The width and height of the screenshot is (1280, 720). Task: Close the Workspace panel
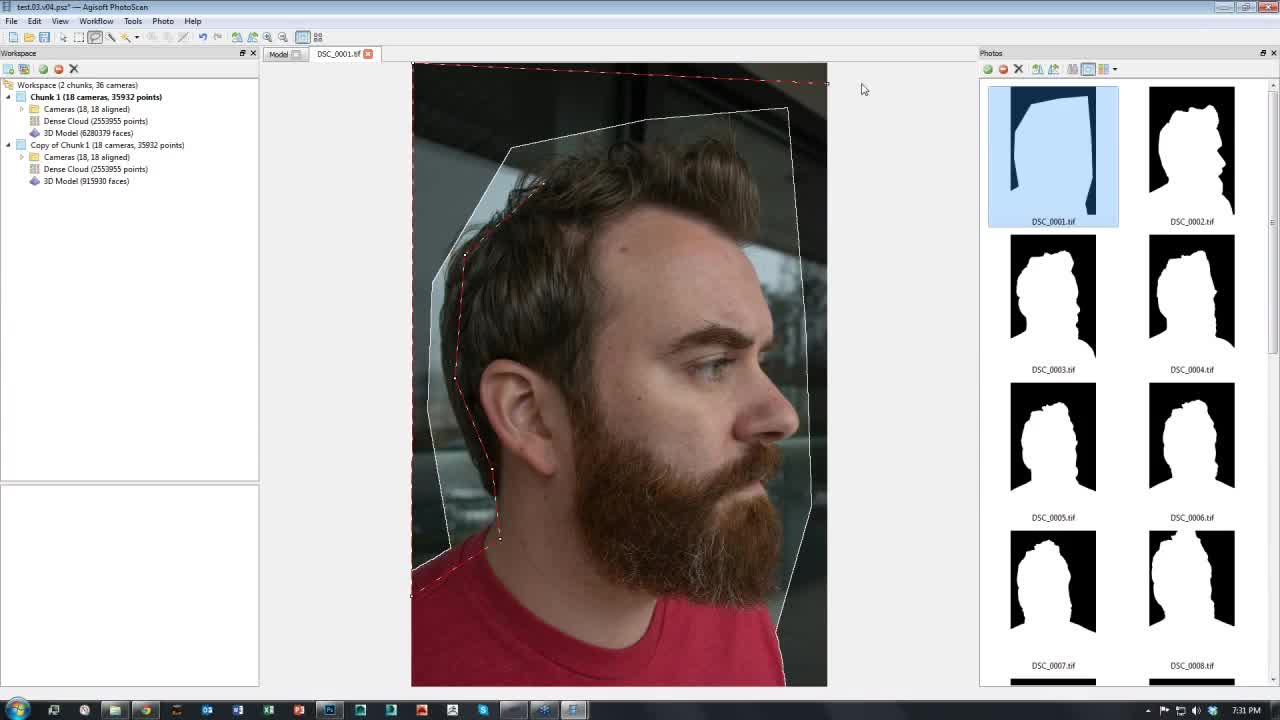pos(253,53)
